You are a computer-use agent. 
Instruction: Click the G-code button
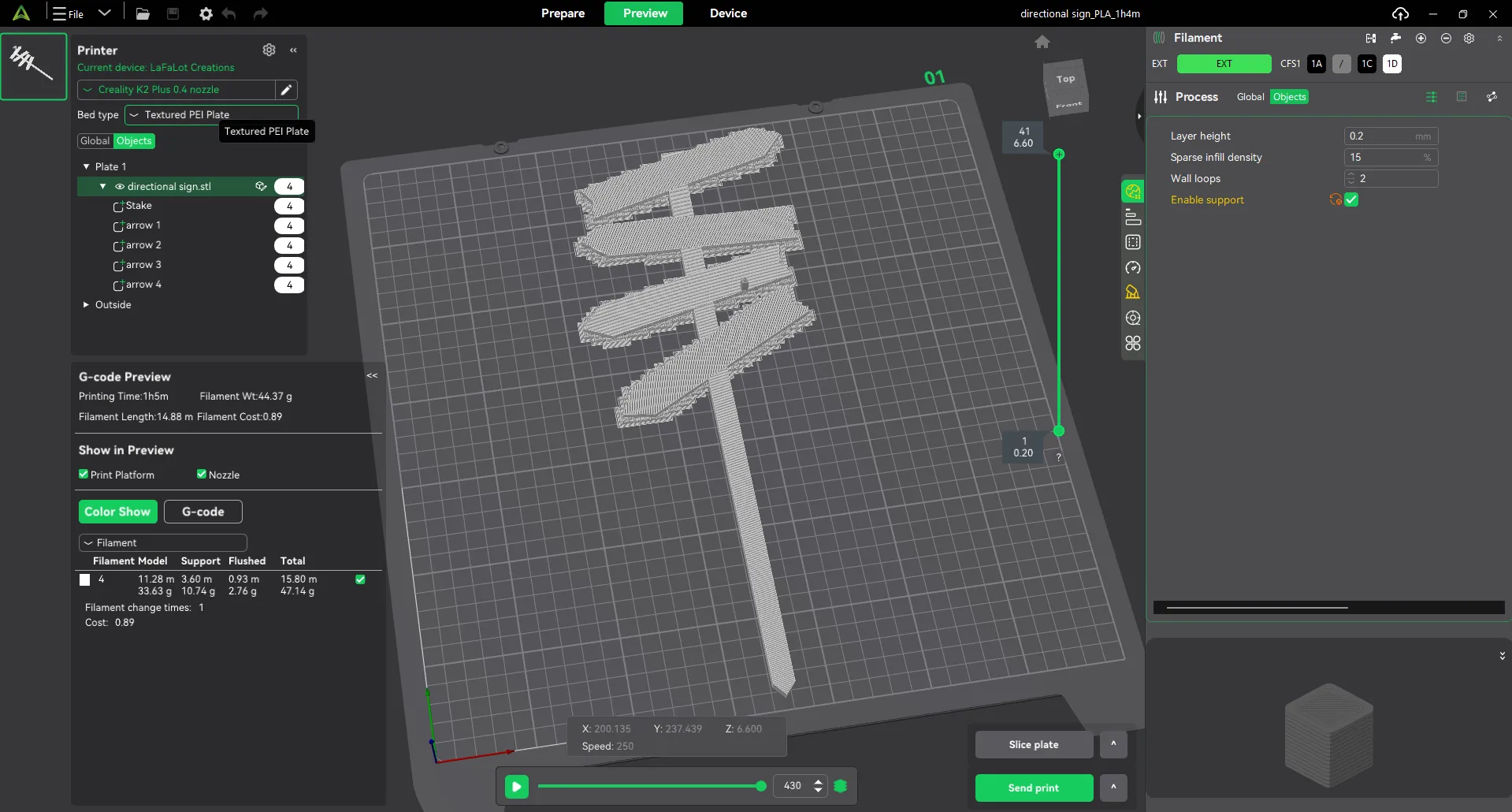coord(202,512)
